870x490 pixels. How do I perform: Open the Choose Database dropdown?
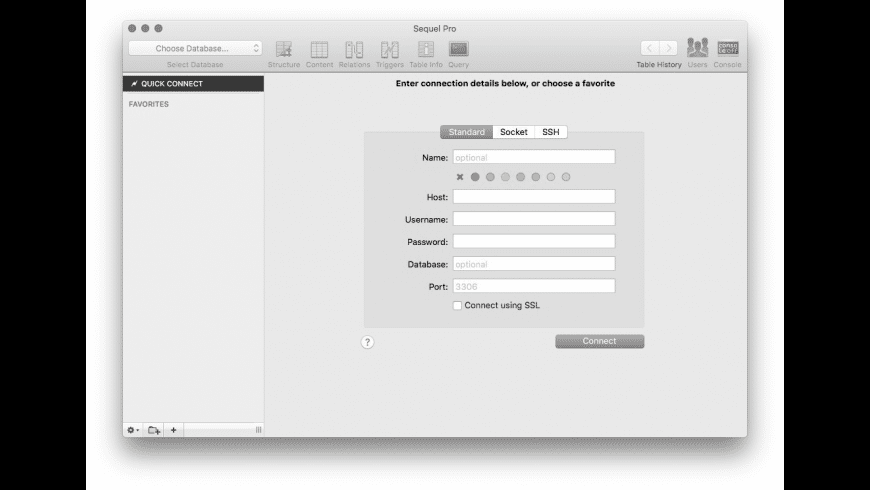coord(195,48)
